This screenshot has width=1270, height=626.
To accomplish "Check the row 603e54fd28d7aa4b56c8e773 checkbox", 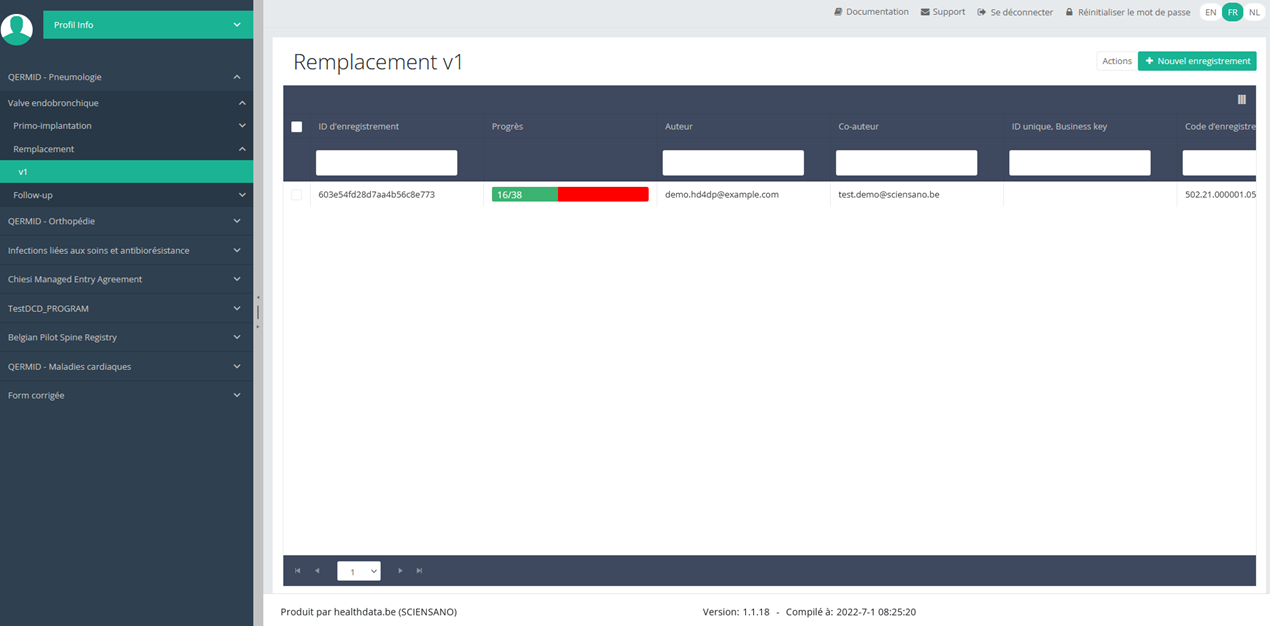I will (296, 195).
